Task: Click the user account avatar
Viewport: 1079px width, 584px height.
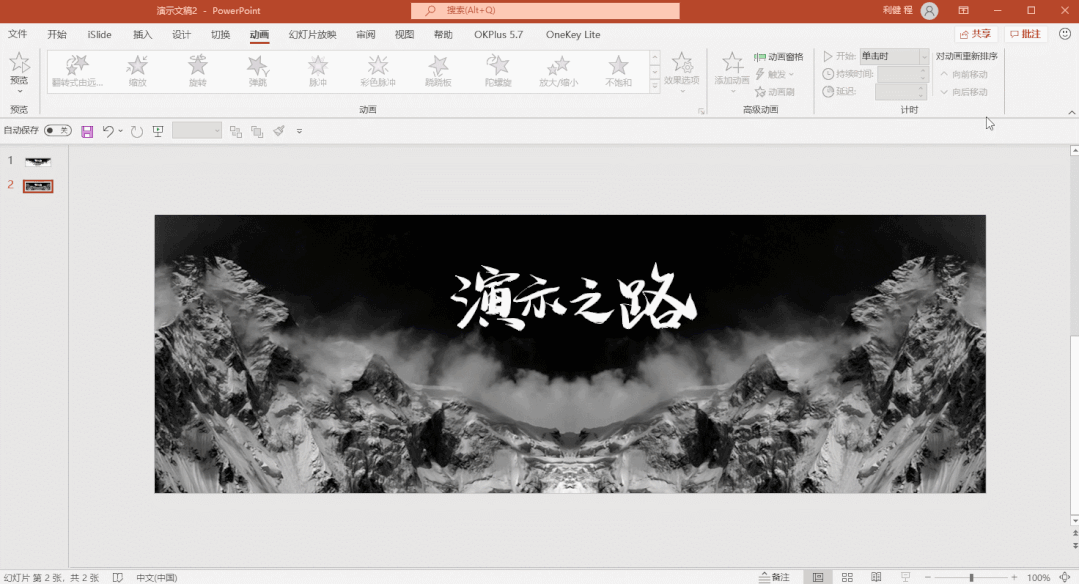Action: [929, 10]
